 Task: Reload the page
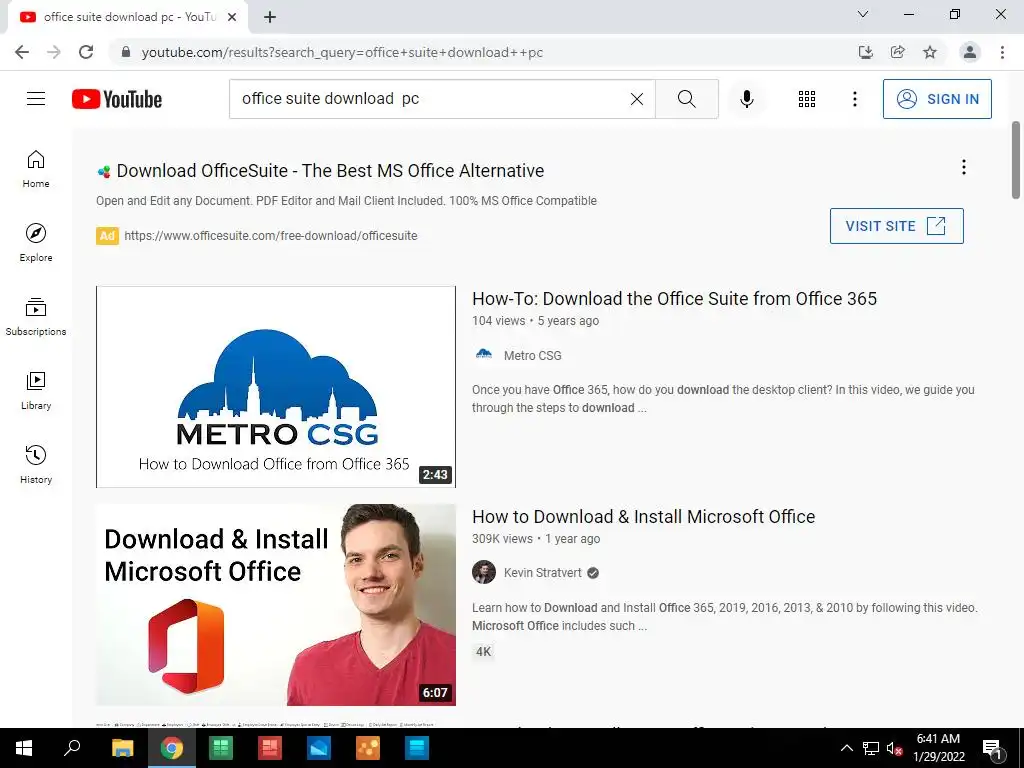point(86,52)
